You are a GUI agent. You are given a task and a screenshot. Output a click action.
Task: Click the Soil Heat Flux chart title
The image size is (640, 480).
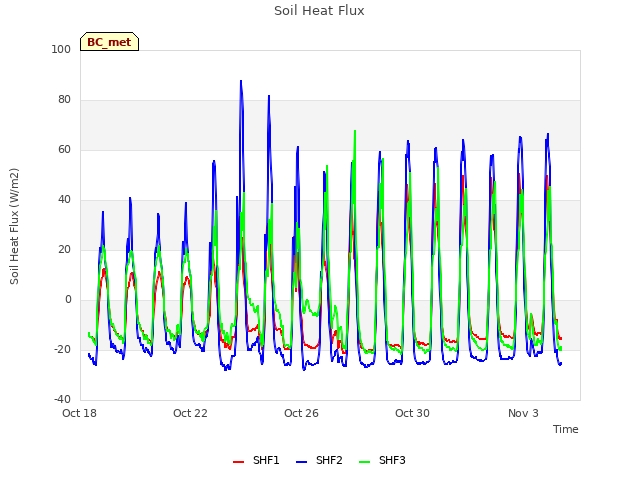319,11
